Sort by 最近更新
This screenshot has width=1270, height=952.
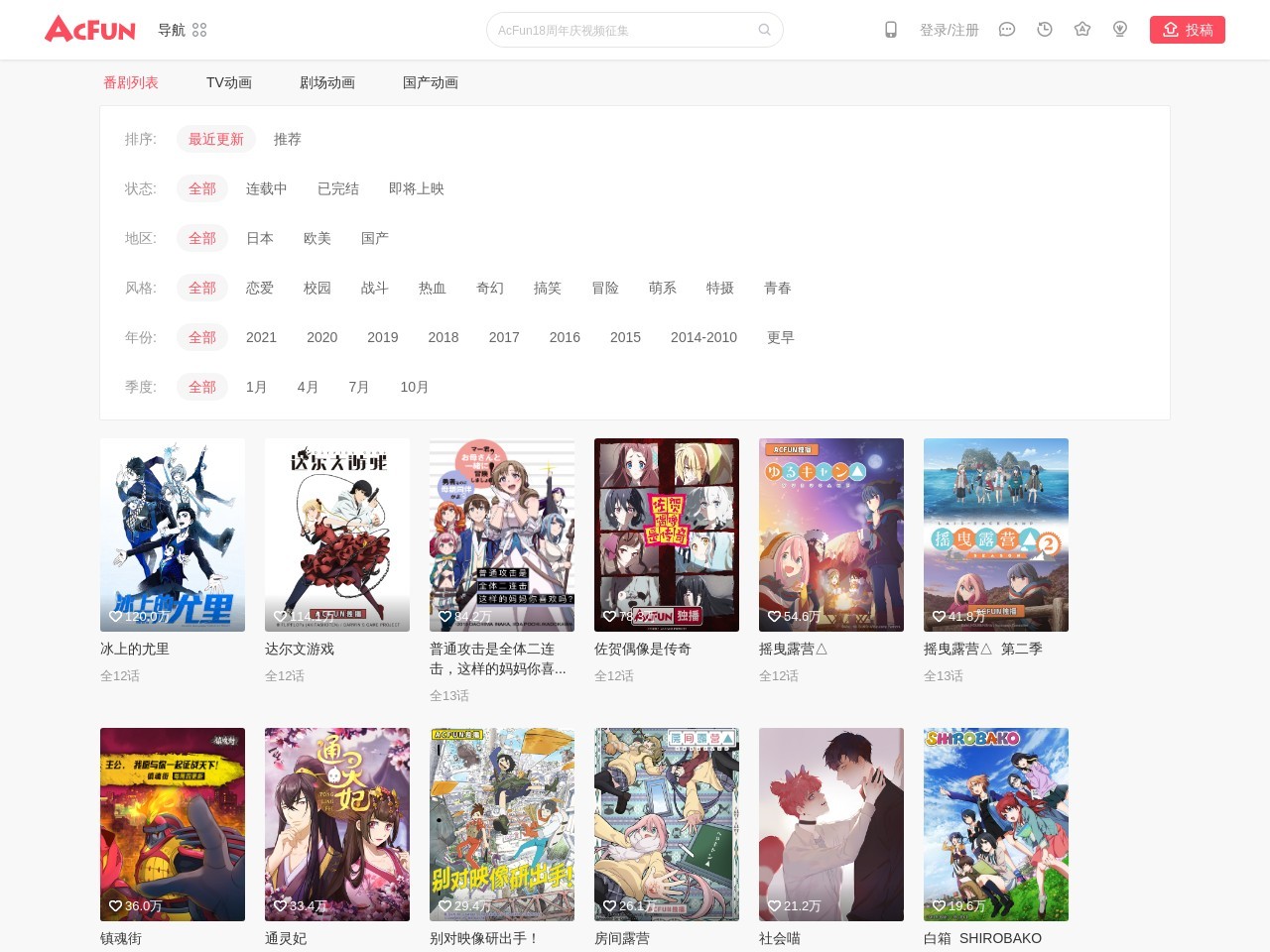click(x=216, y=139)
